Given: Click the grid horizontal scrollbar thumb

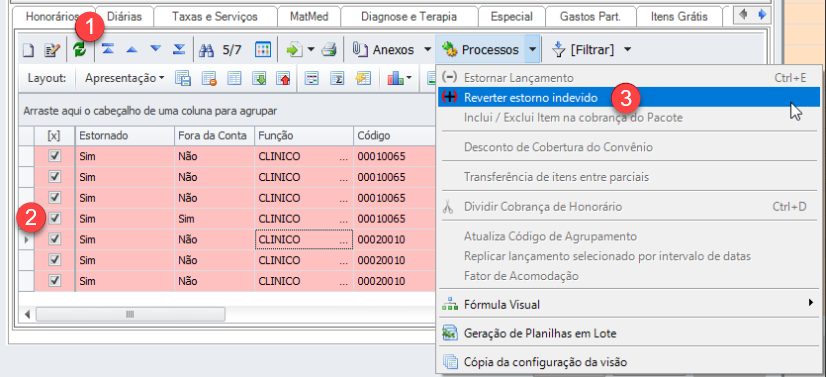Looking at the screenshot, I should [130, 314].
